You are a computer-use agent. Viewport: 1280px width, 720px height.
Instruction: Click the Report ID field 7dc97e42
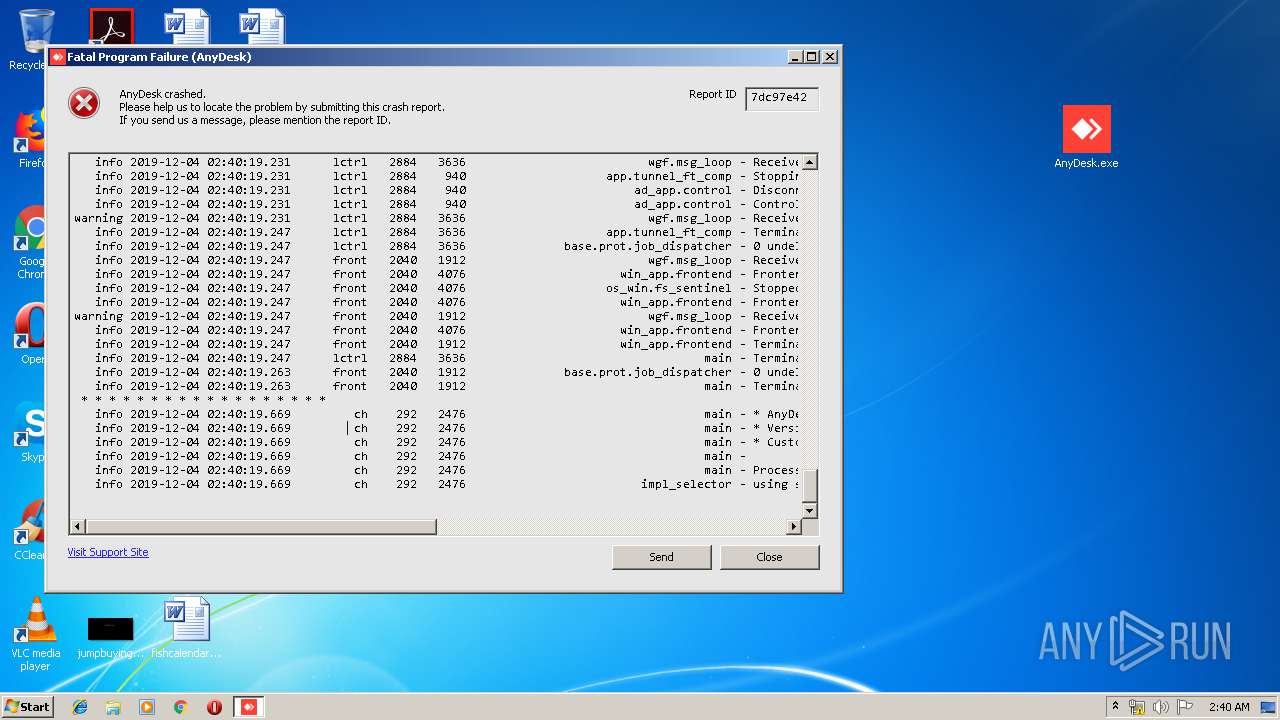[x=782, y=98]
